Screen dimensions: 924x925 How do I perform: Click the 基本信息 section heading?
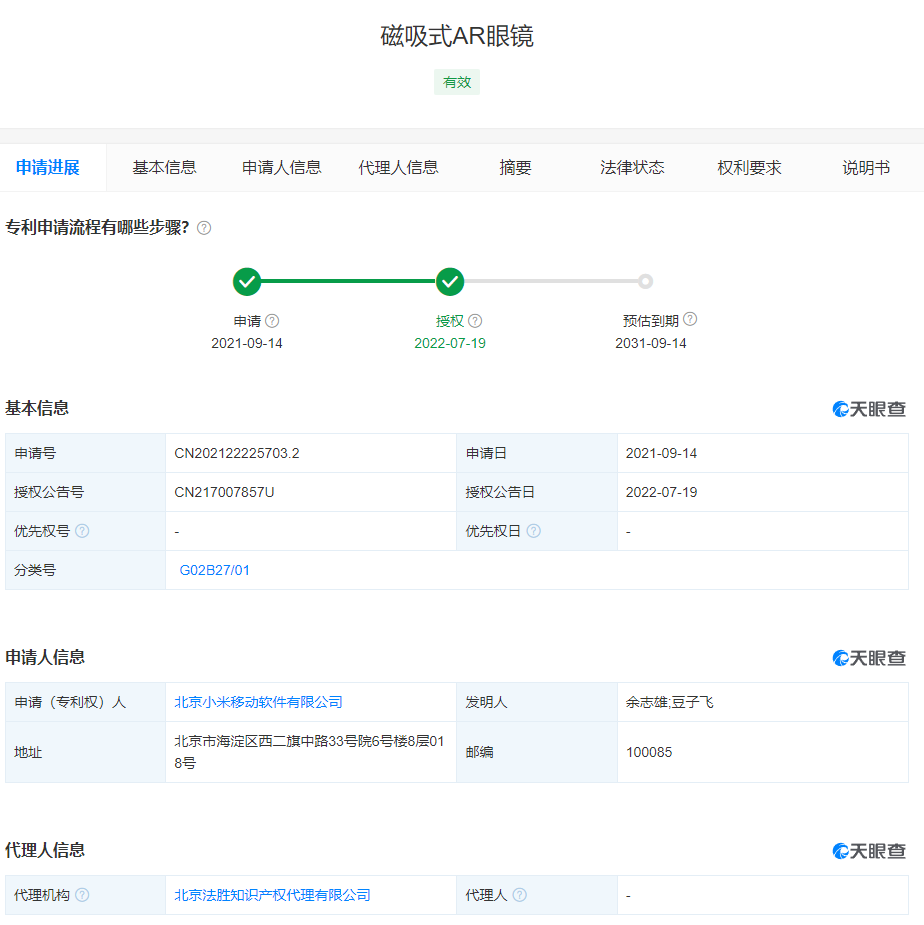point(37,408)
